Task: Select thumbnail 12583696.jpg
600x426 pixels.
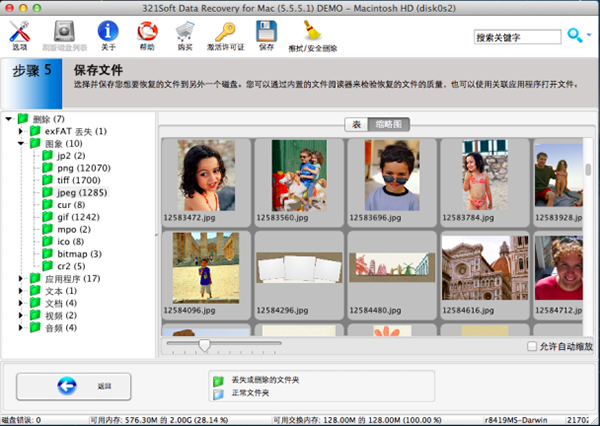Action: tap(392, 182)
